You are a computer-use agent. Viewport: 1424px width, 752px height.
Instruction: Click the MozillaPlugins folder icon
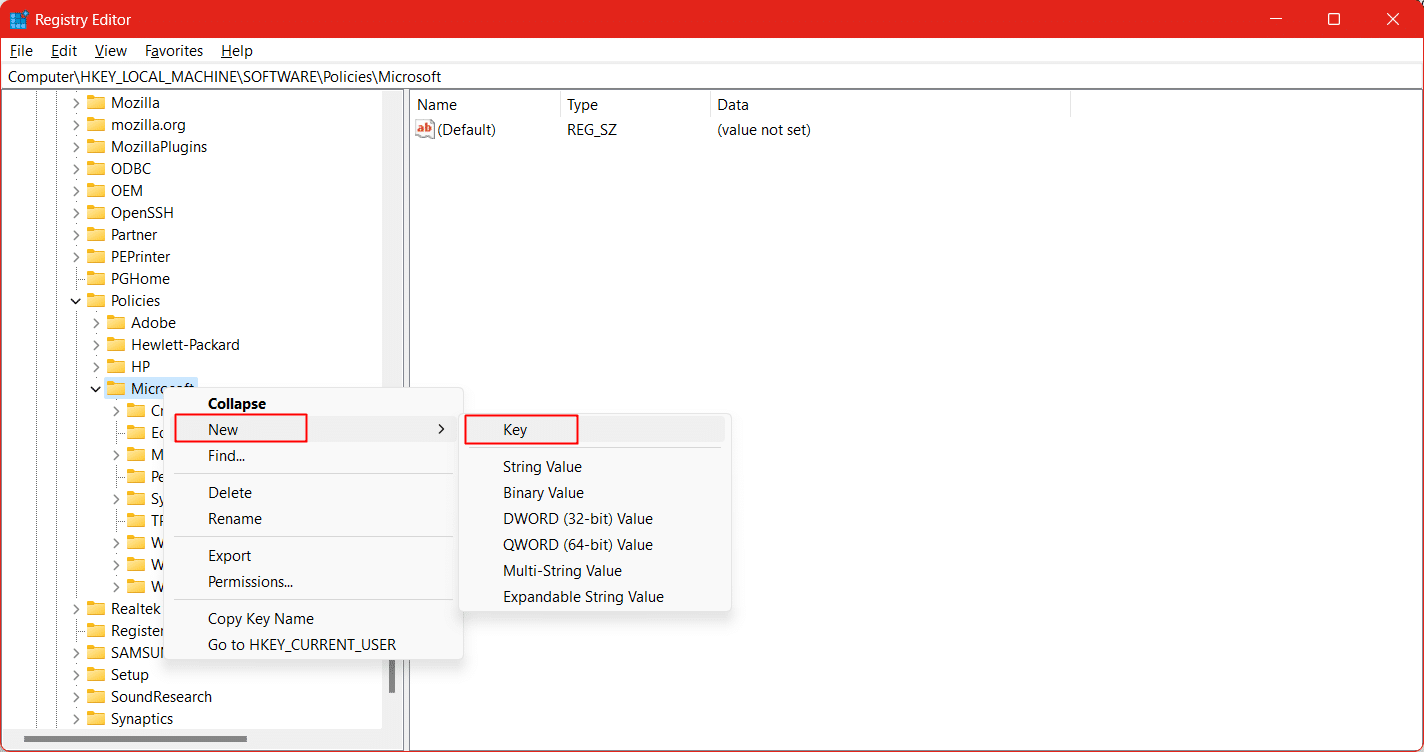pos(96,146)
